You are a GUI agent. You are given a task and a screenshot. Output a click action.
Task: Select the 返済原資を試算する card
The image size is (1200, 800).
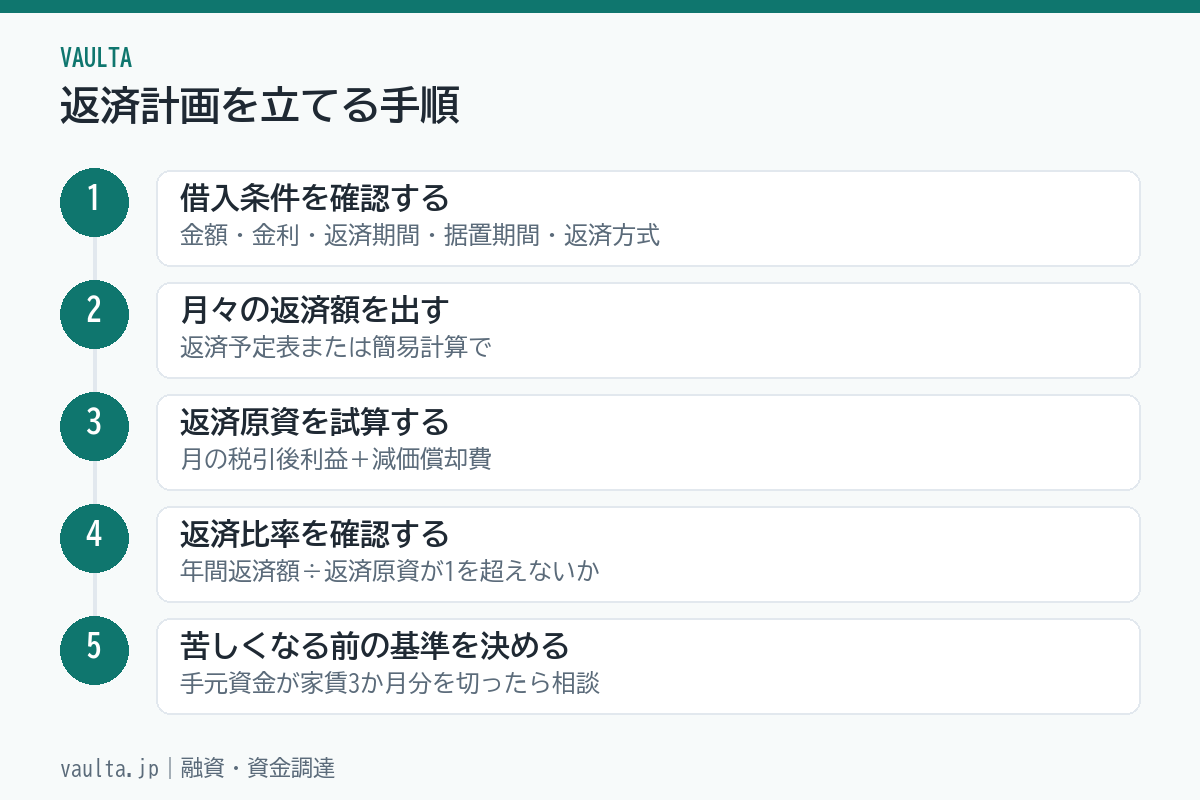click(648, 442)
